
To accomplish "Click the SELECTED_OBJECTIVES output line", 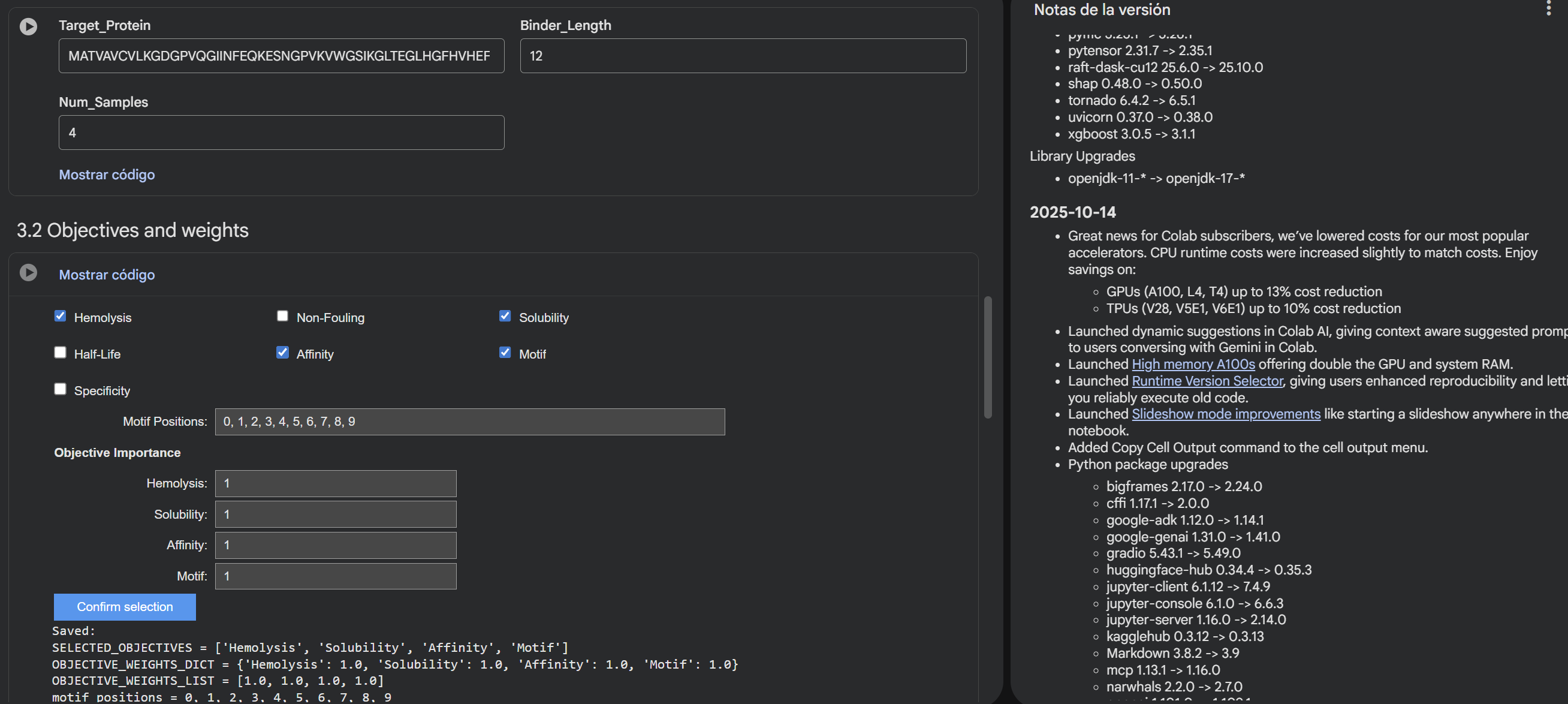I will tap(310, 648).
